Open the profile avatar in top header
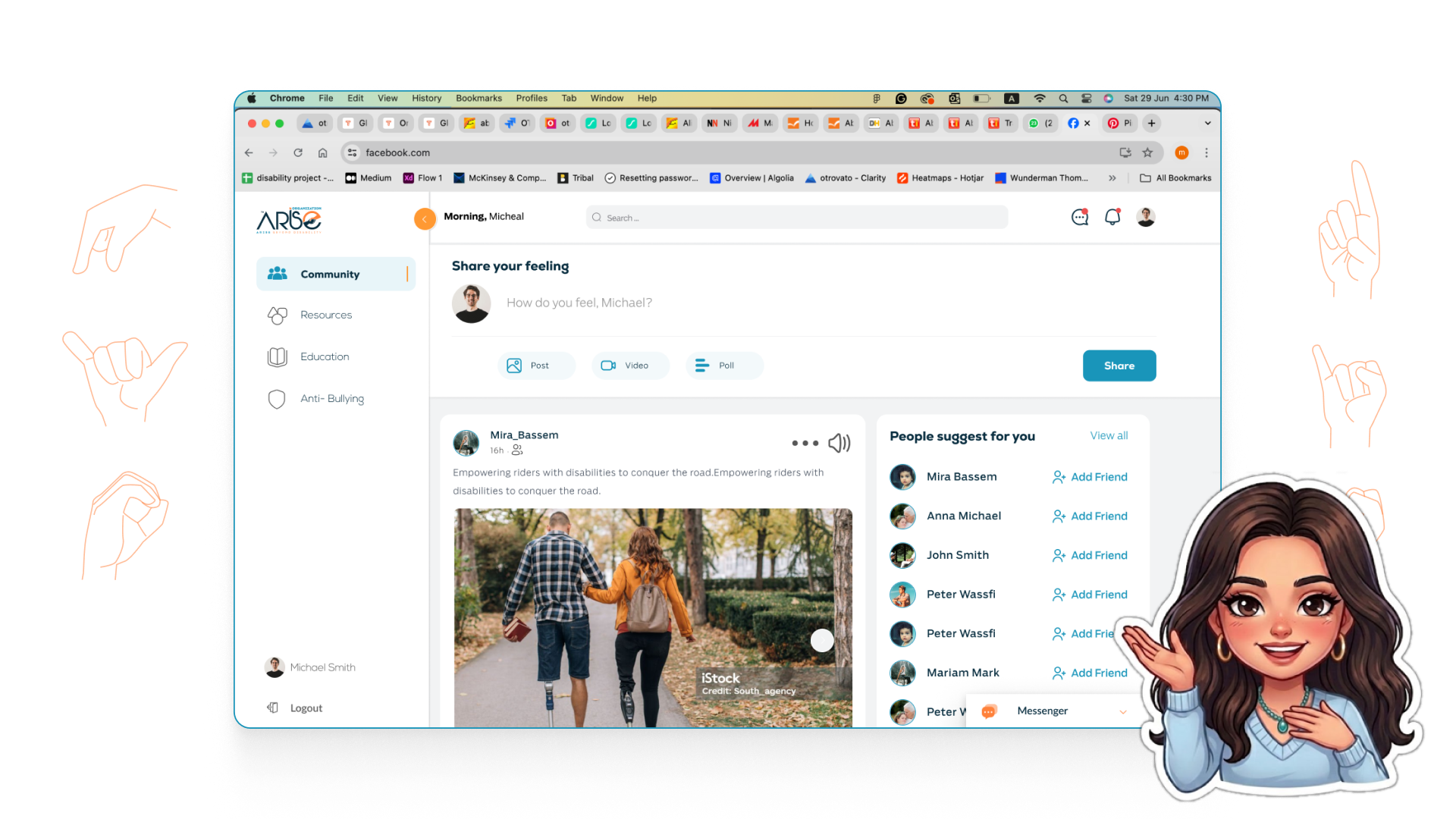The height and width of the screenshot is (819, 1456). pyautogui.click(x=1146, y=217)
